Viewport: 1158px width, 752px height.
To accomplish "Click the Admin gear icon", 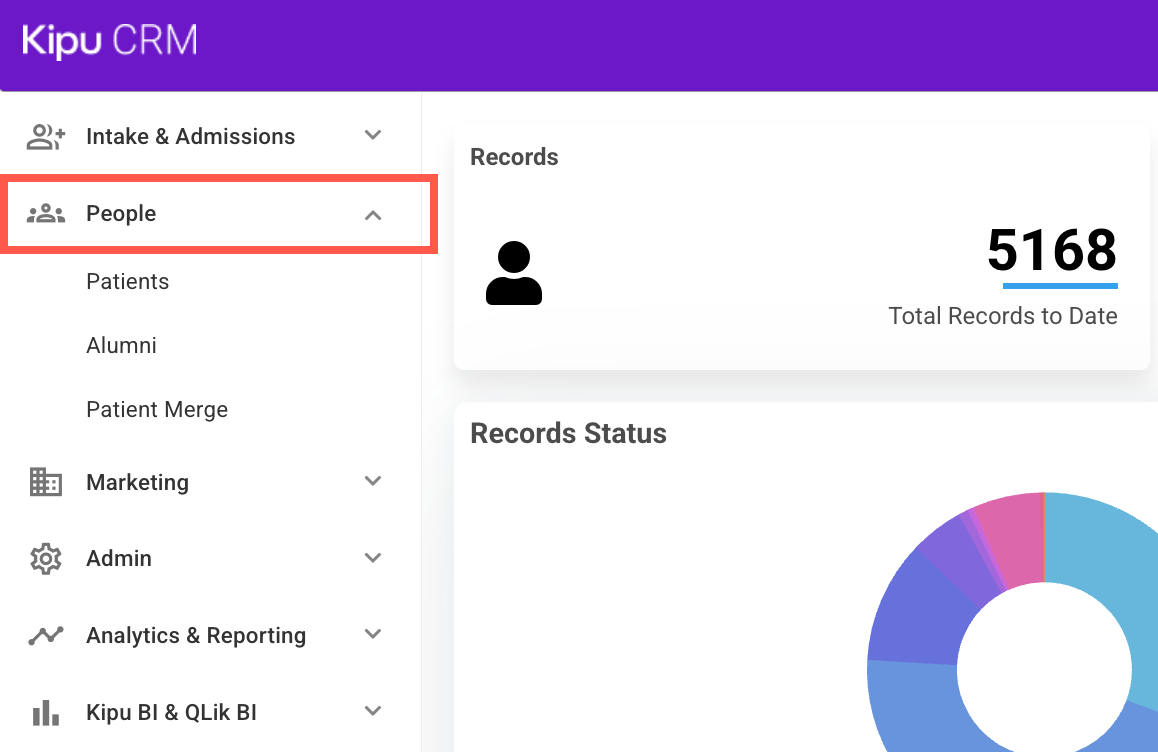I will 46,558.
